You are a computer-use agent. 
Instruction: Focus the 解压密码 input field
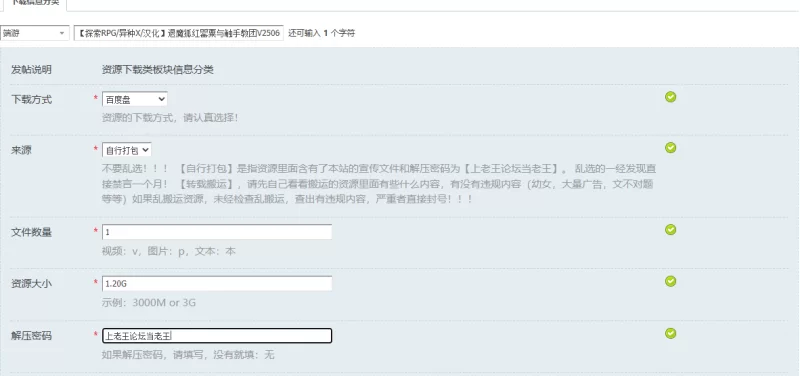[217, 336]
